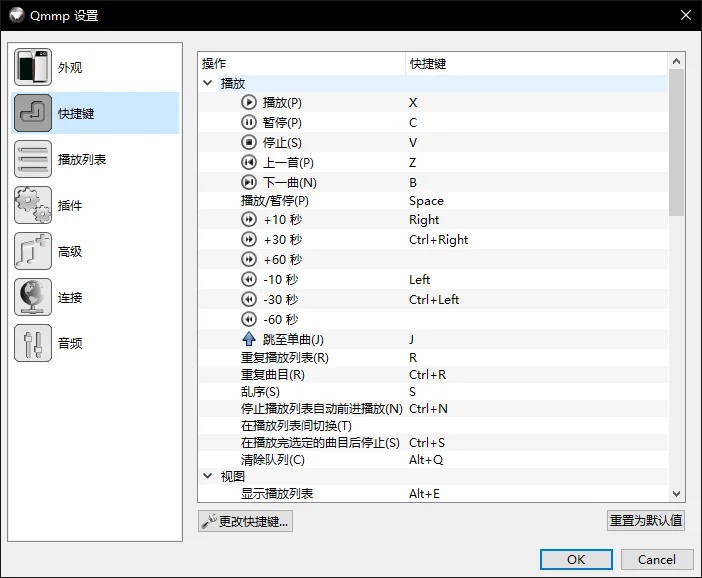702x578 pixels.
Task: Close the Qmmp 设置 window
Action: (685, 15)
